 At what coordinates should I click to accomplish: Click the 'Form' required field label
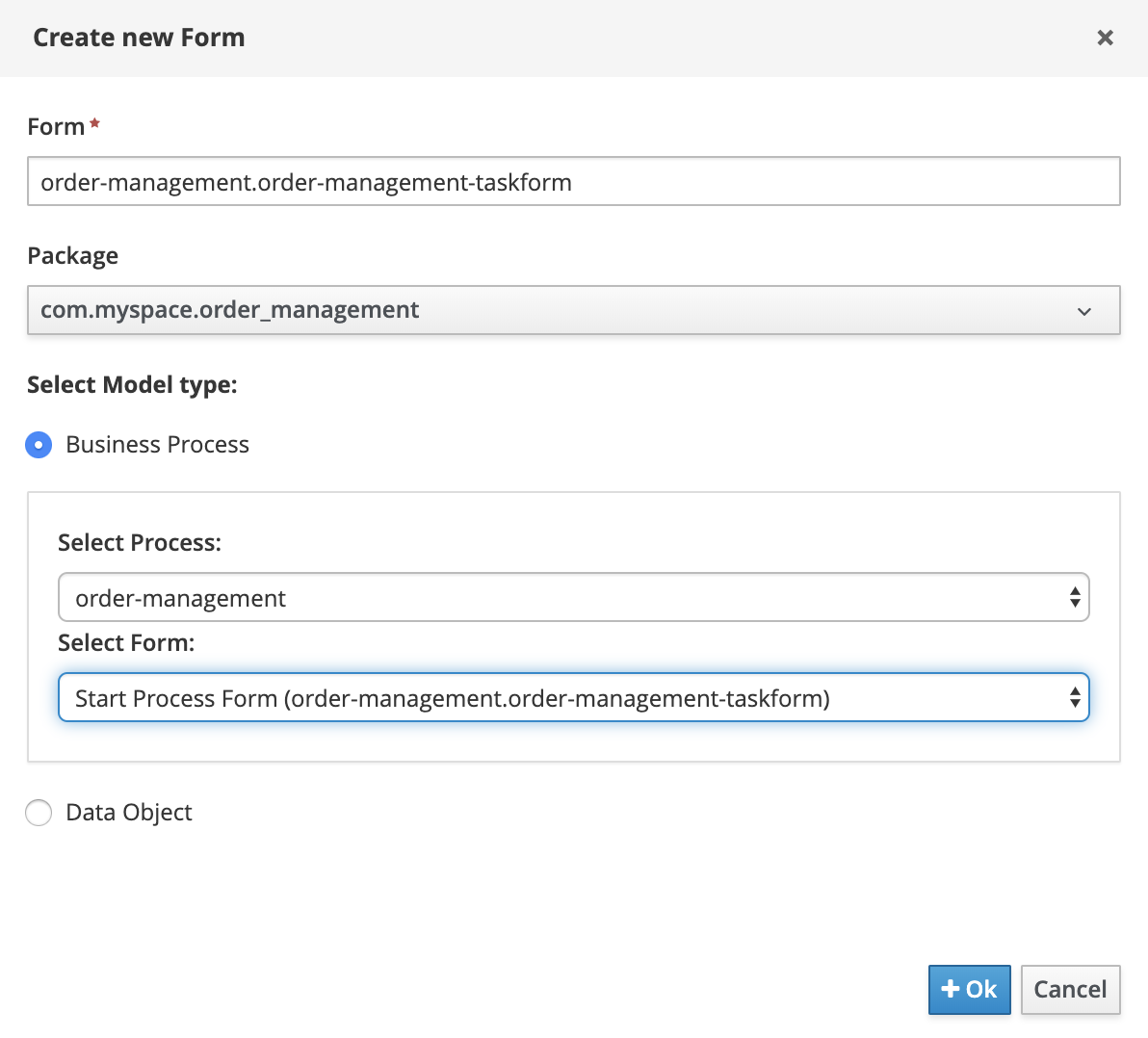tap(57, 127)
